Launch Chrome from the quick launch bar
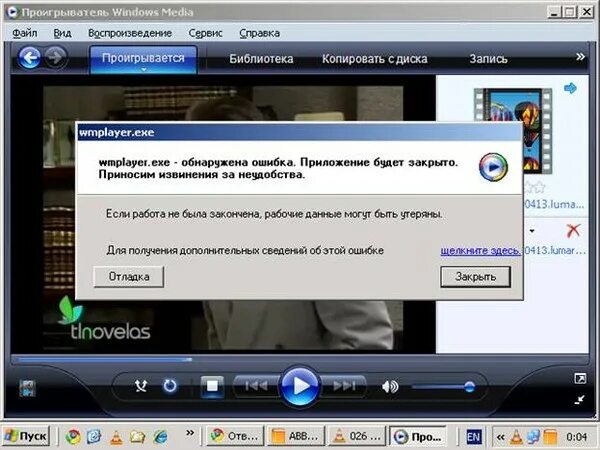 click(73, 436)
